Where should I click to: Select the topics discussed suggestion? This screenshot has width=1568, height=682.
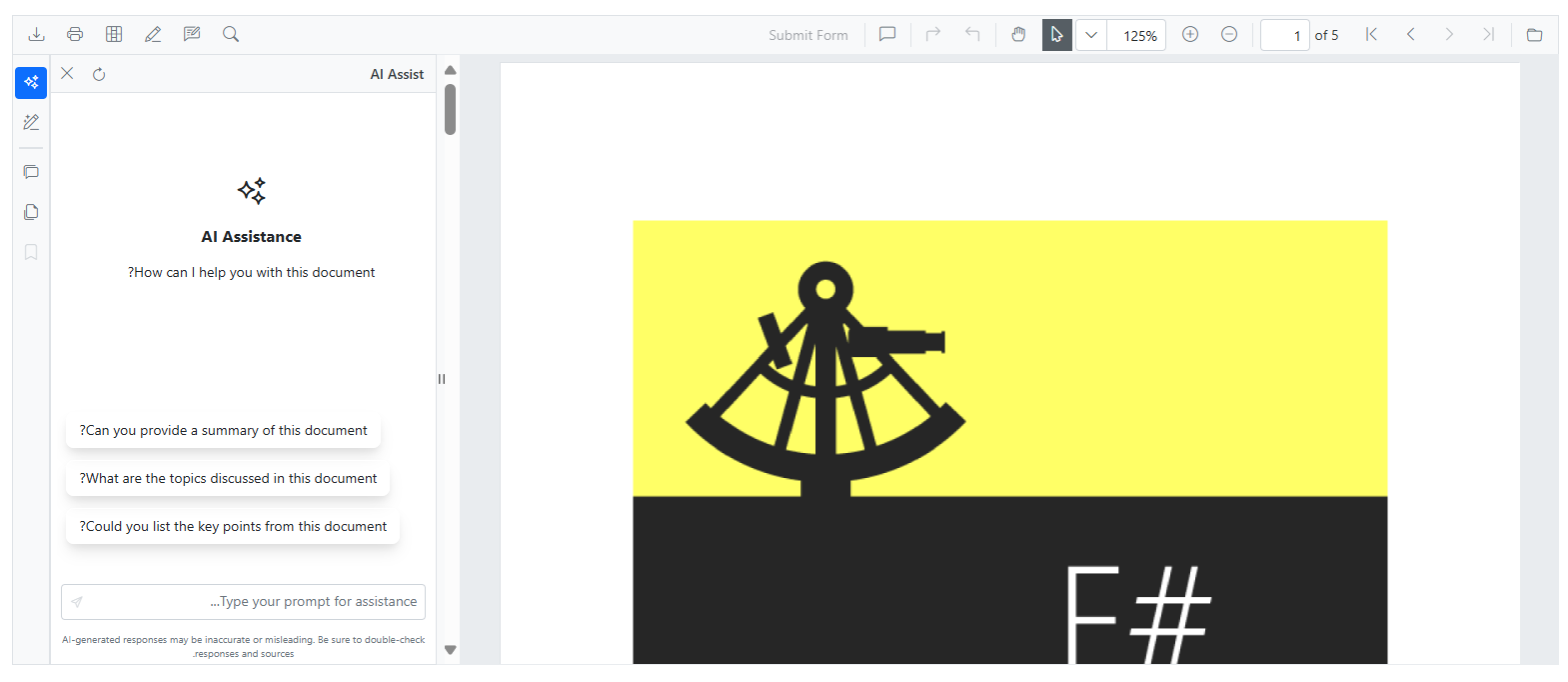(228, 479)
